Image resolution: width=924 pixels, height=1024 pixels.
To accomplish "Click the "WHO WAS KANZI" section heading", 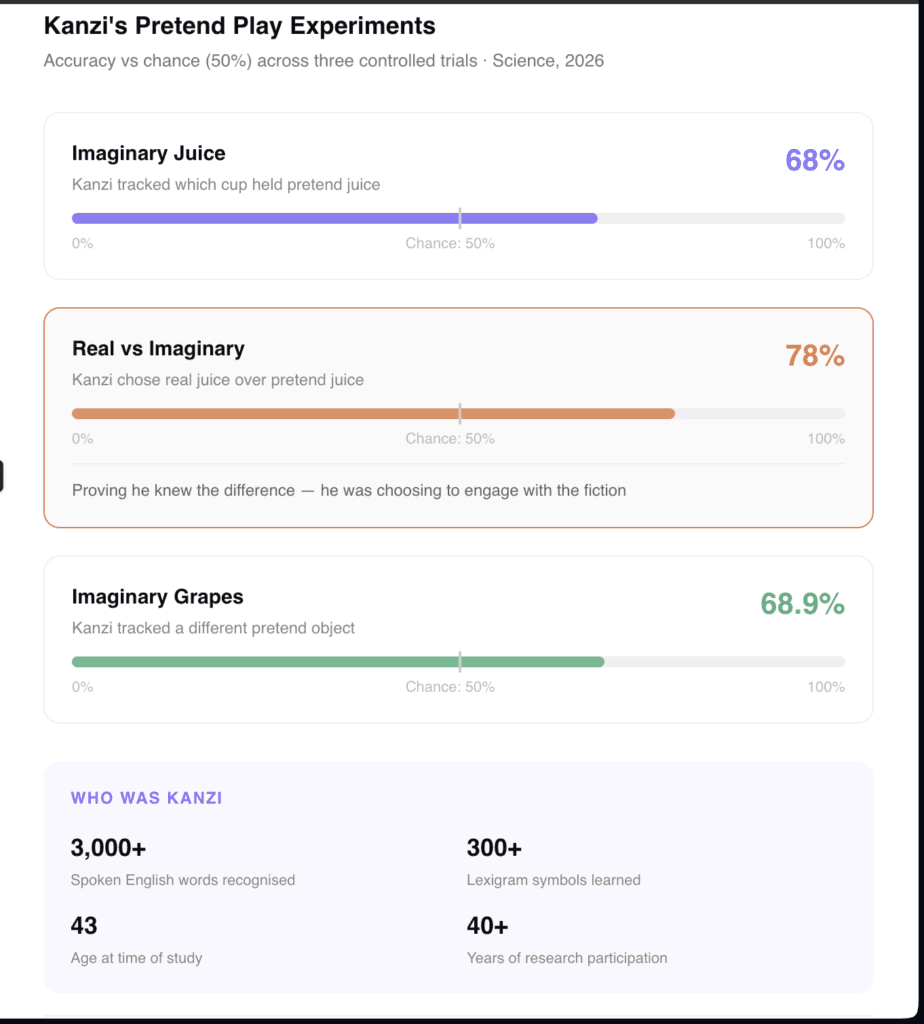I will (146, 798).
